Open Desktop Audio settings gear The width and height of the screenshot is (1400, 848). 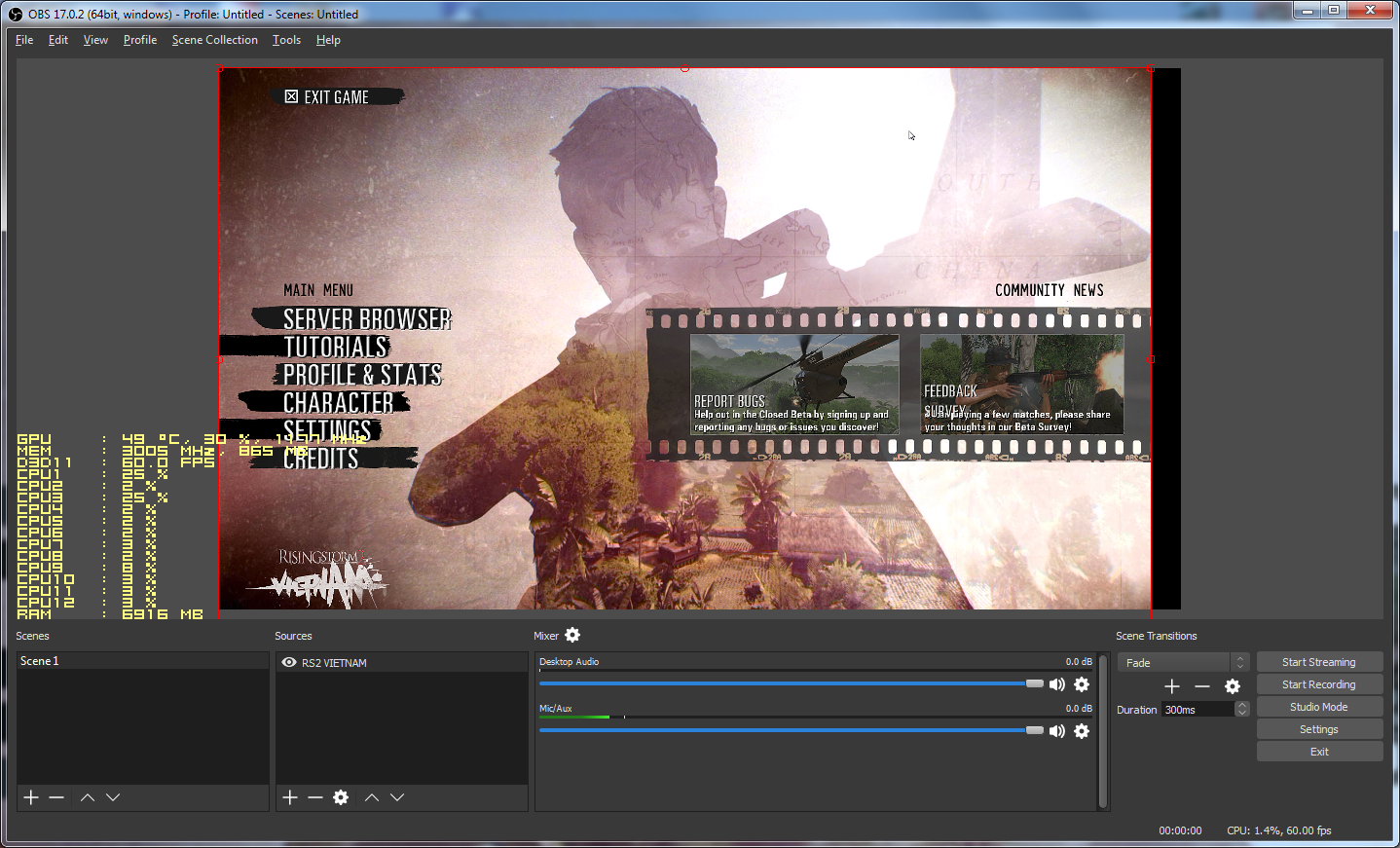pyautogui.click(x=1082, y=684)
